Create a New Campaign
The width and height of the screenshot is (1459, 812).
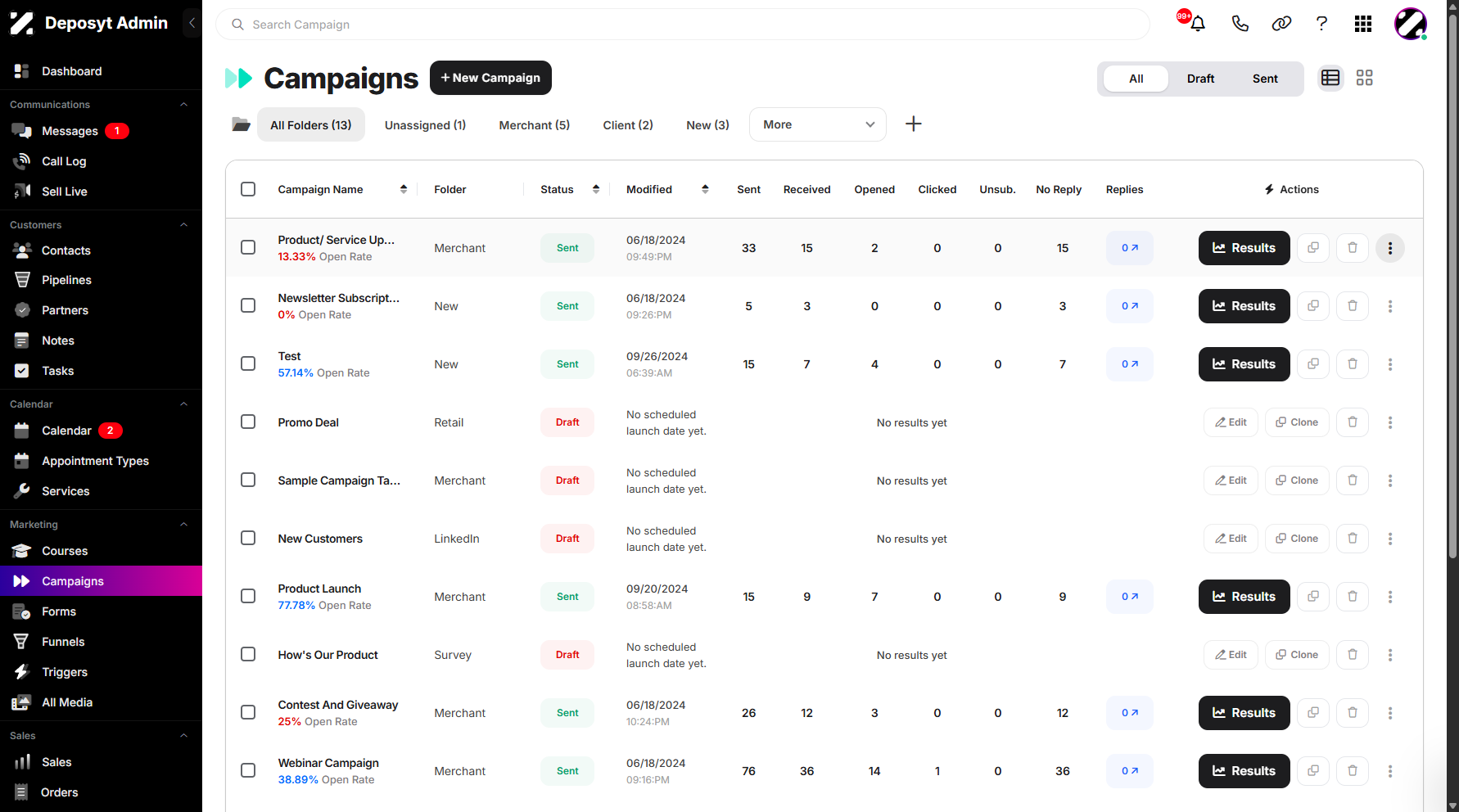click(490, 78)
